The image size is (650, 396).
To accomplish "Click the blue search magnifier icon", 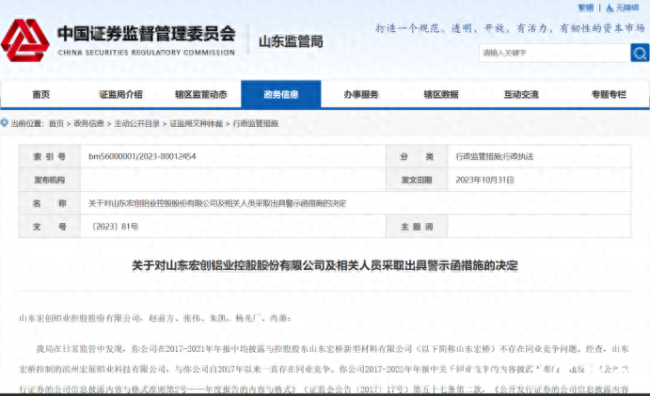I will click(x=640, y=53).
